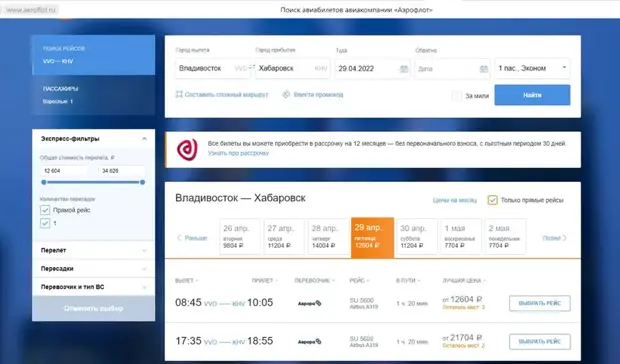The width and height of the screenshot is (620, 364).
Task: Click the Найти search button
Action: tap(532, 95)
